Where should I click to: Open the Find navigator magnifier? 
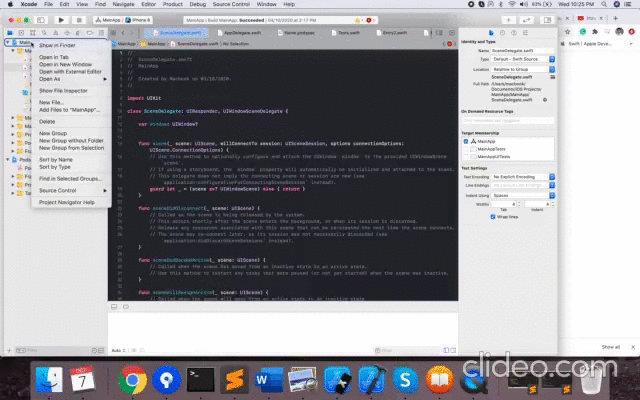click(44, 33)
